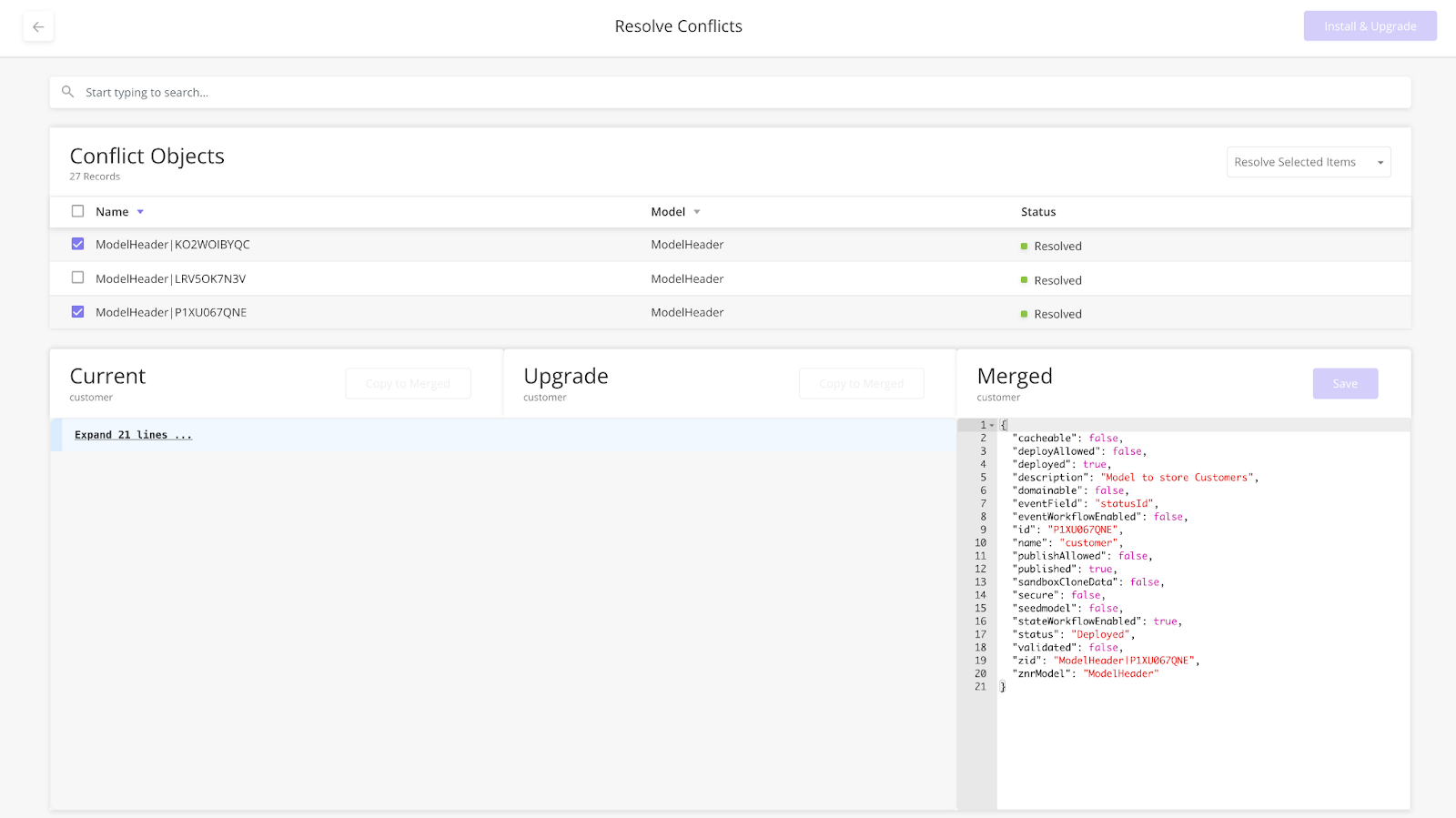Click Copy to Merged under Current
Viewport: 1456px width, 818px height.
click(x=408, y=383)
